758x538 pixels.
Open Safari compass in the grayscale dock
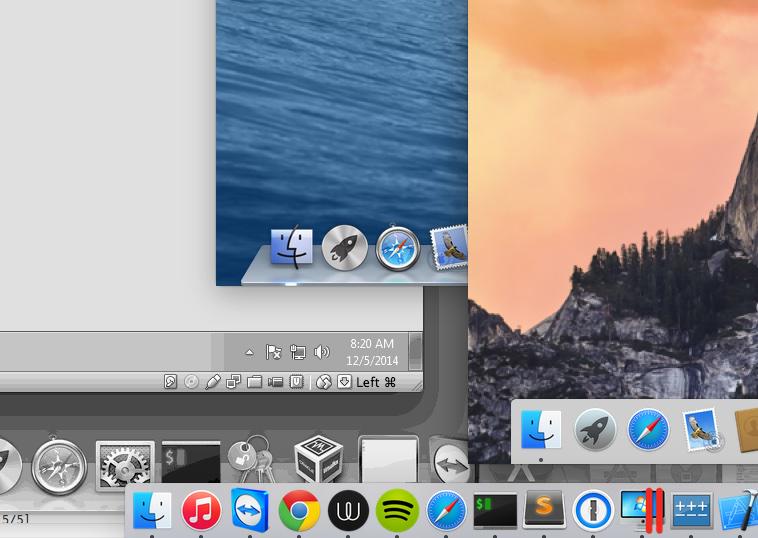click(x=59, y=465)
